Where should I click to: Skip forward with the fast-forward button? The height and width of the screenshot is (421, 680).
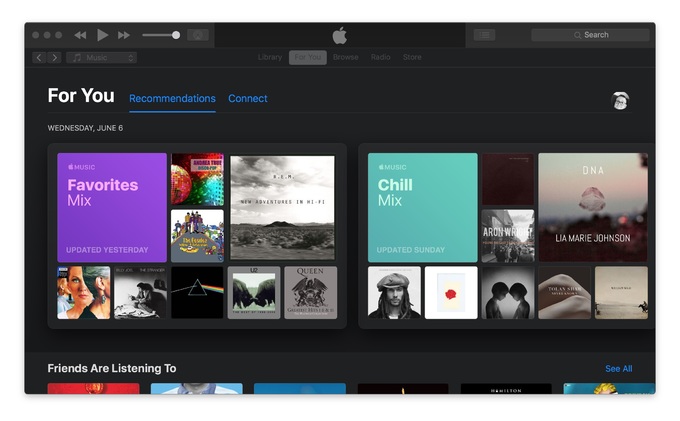tap(124, 35)
